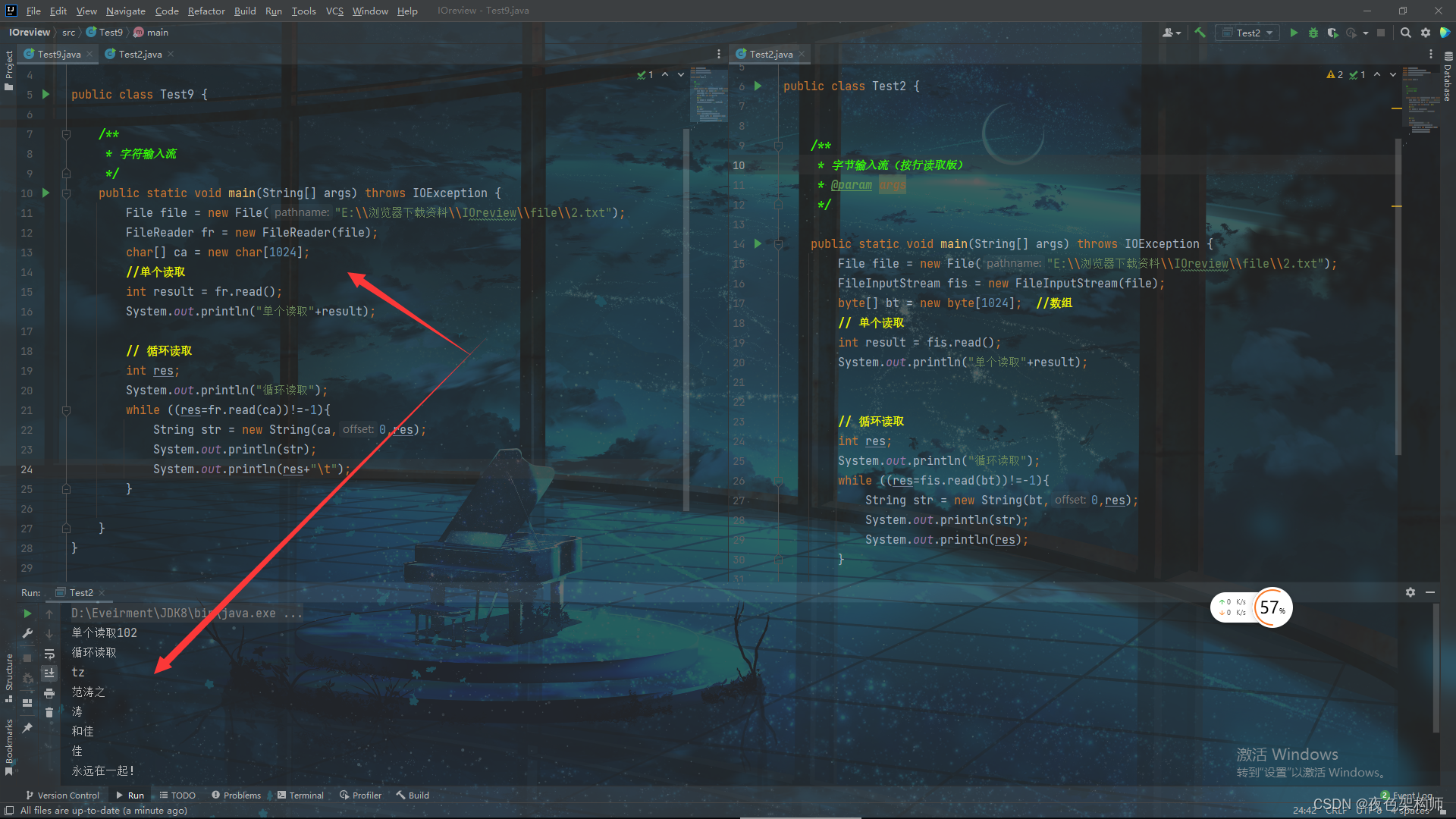Screen dimensions: 1456x819
Task: Click the green Run button in top toolbar
Action: (x=1294, y=33)
